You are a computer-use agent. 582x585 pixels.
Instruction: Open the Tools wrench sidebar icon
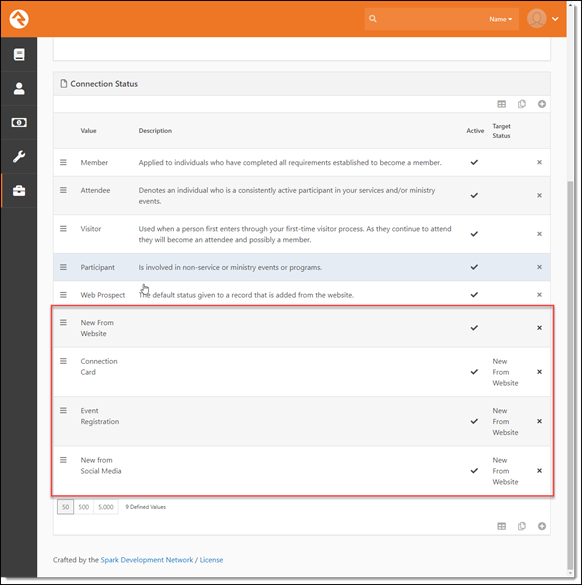(19, 156)
